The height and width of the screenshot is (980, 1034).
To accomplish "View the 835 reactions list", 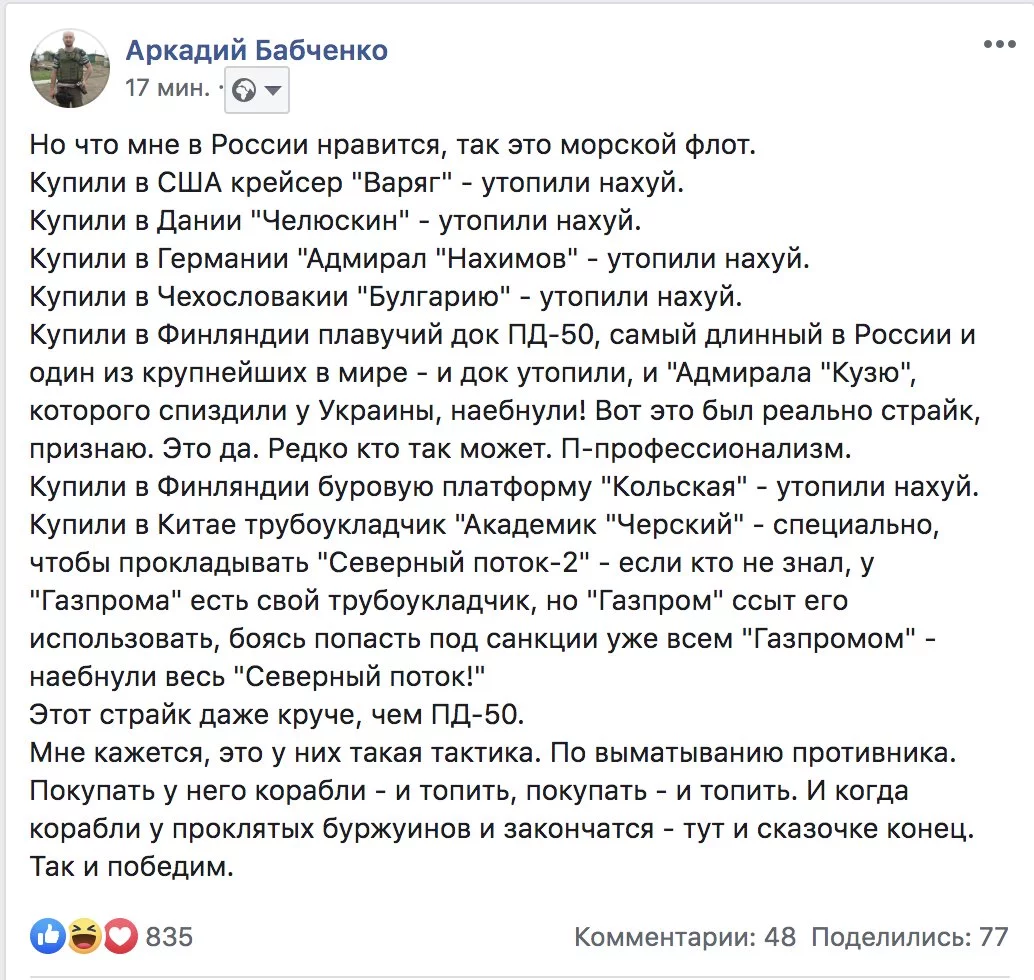I will point(169,936).
